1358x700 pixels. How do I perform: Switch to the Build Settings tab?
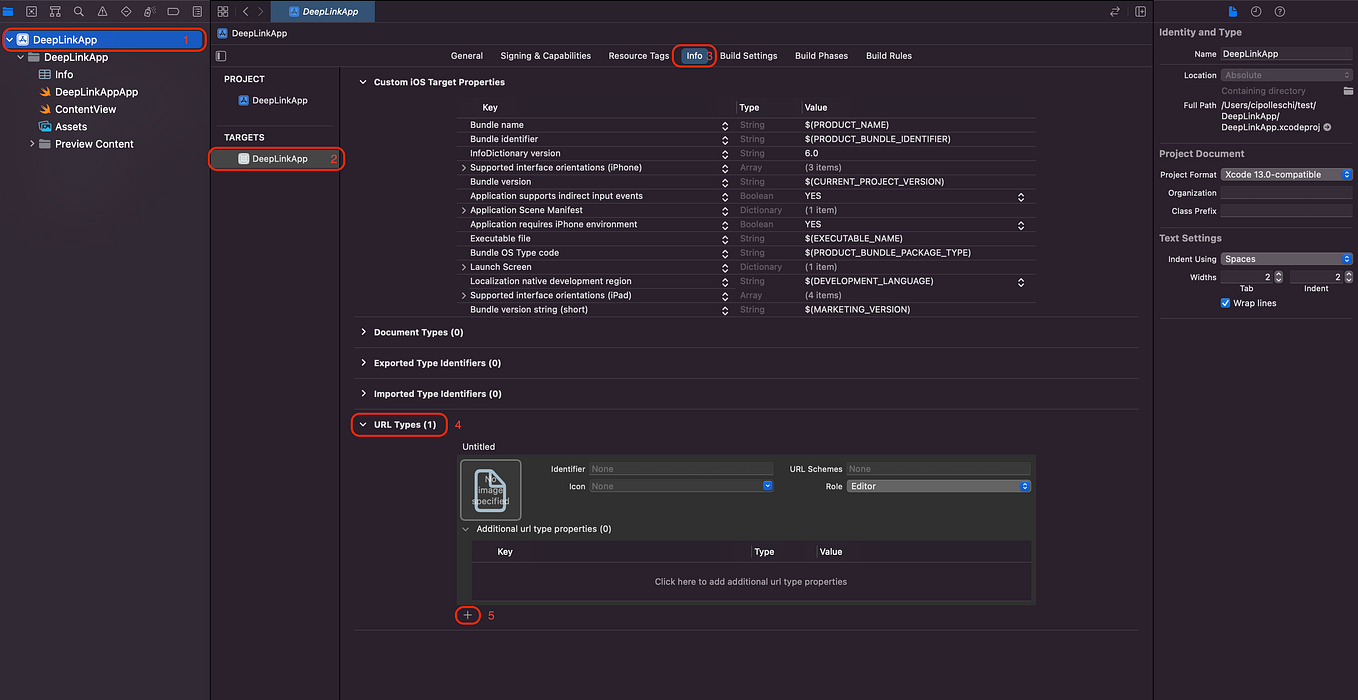pos(748,56)
